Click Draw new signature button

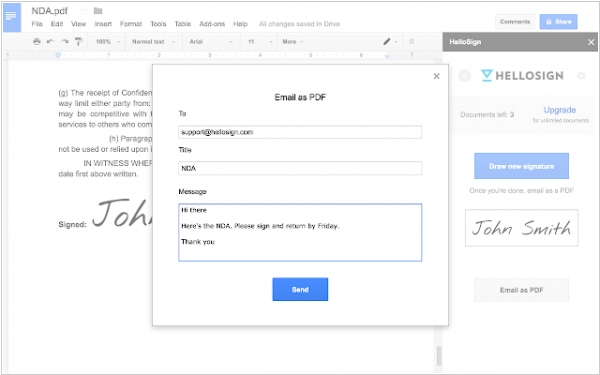[521, 166]
